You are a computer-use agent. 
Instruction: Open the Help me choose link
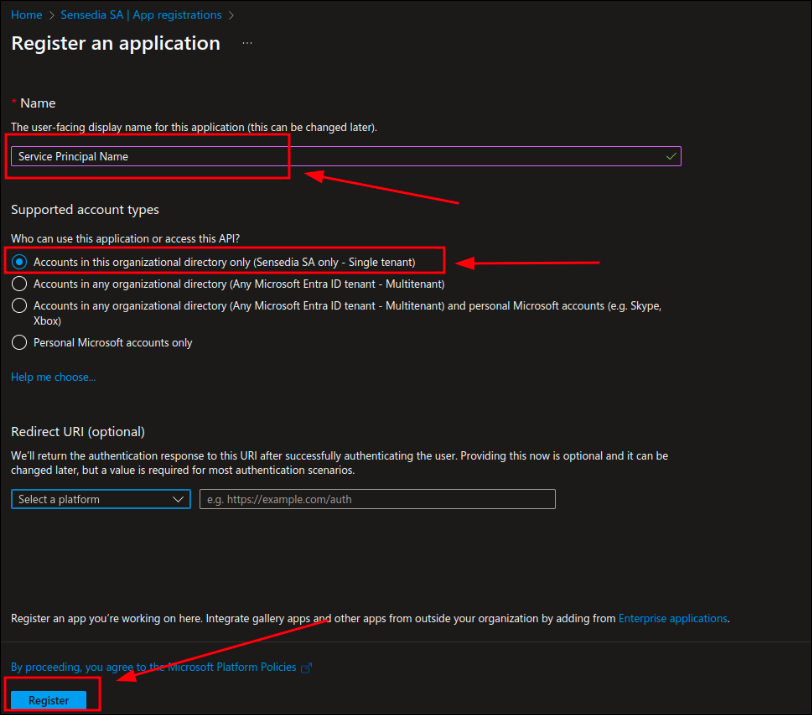(53, 377)
